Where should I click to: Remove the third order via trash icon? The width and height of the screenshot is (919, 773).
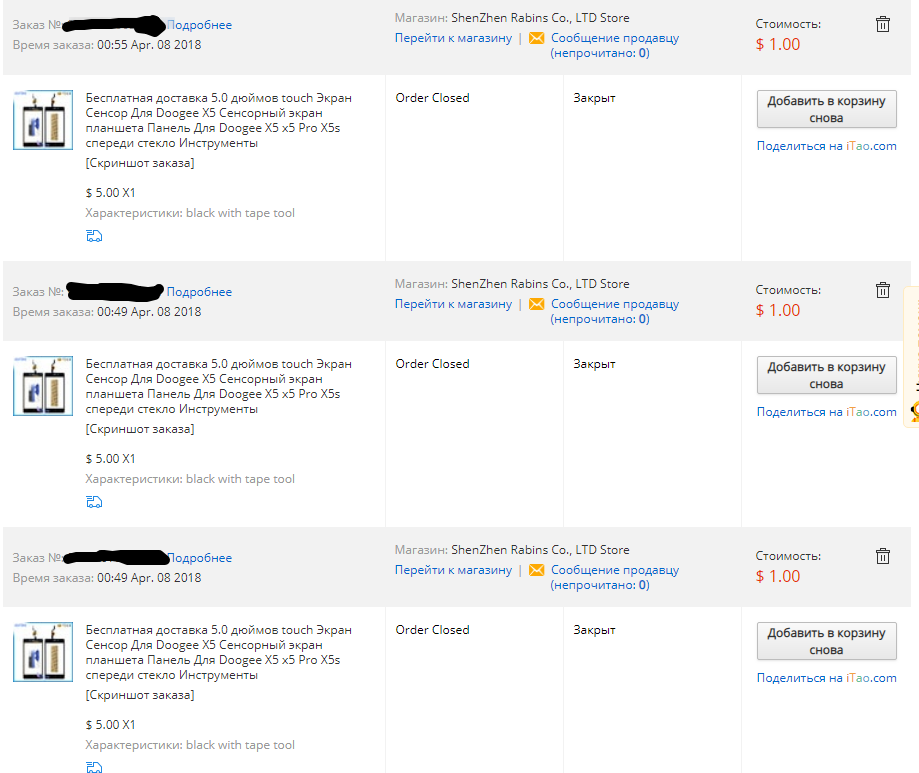[x=883, y=556]
